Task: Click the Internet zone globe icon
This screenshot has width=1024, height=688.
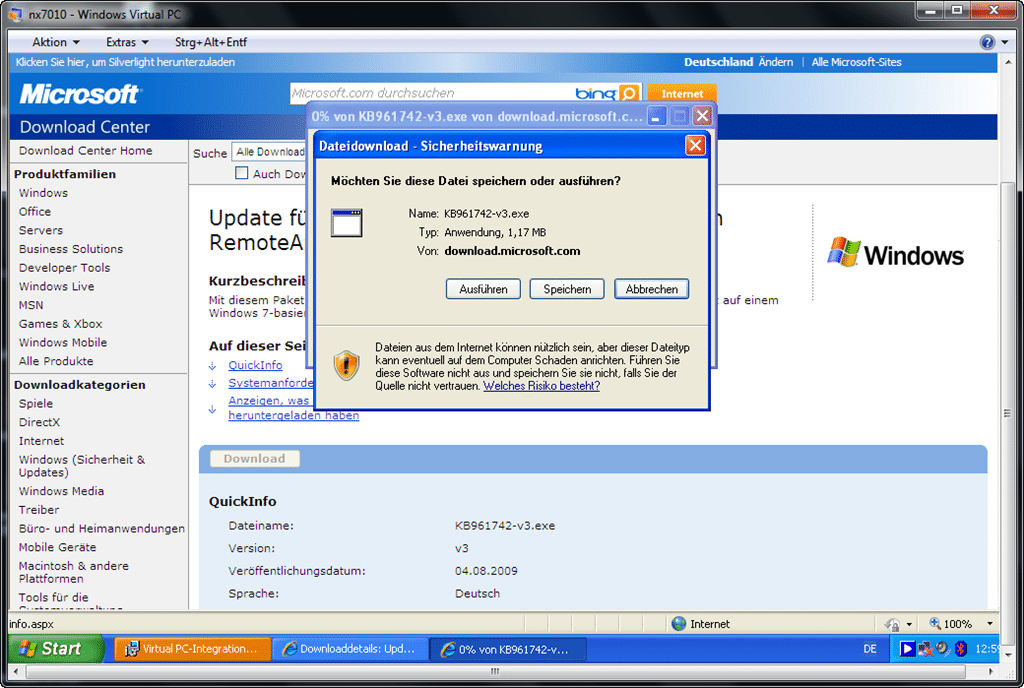Action: click(679, 623)
